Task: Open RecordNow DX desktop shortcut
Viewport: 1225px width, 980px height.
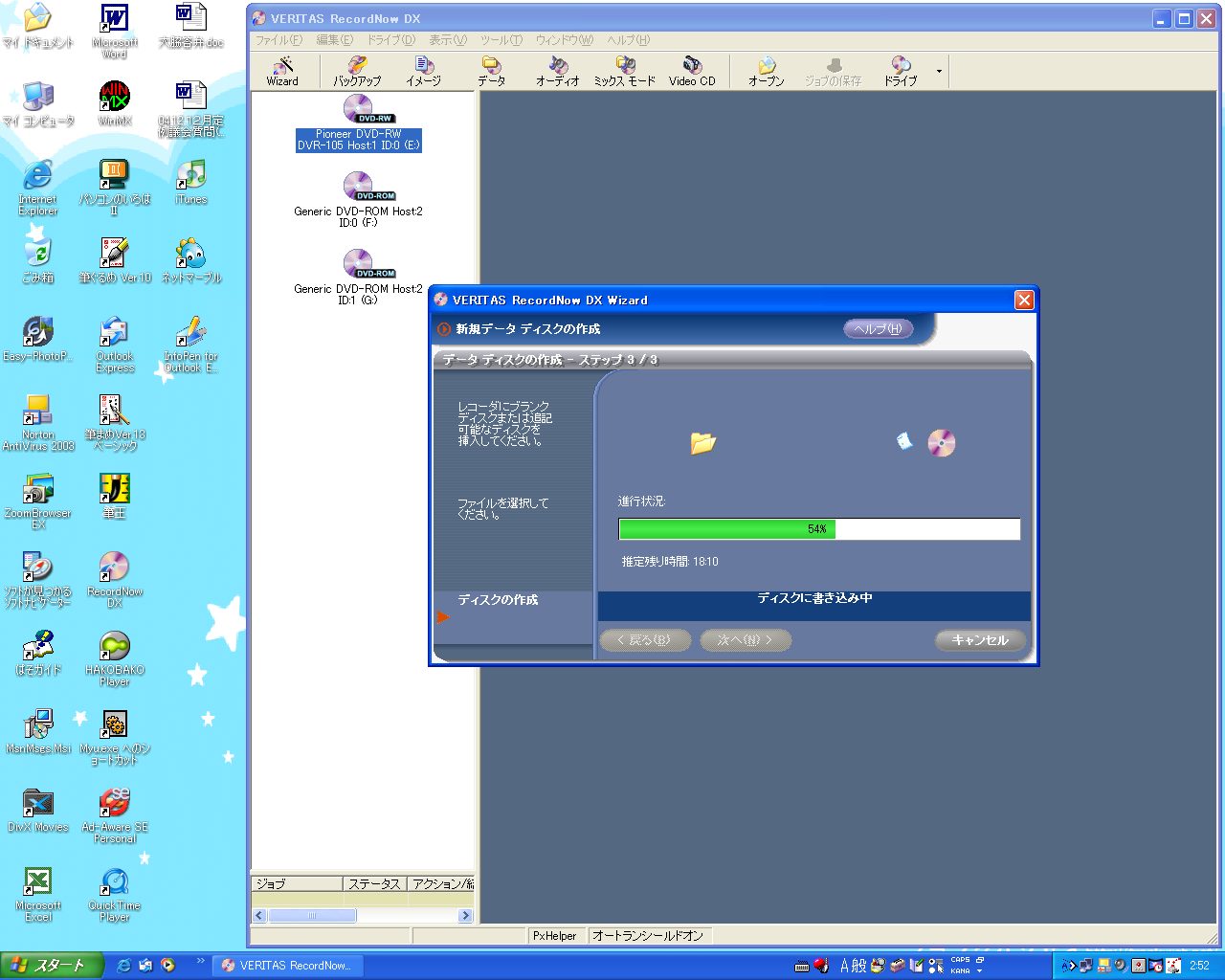Action: click(x=114, y=579)
